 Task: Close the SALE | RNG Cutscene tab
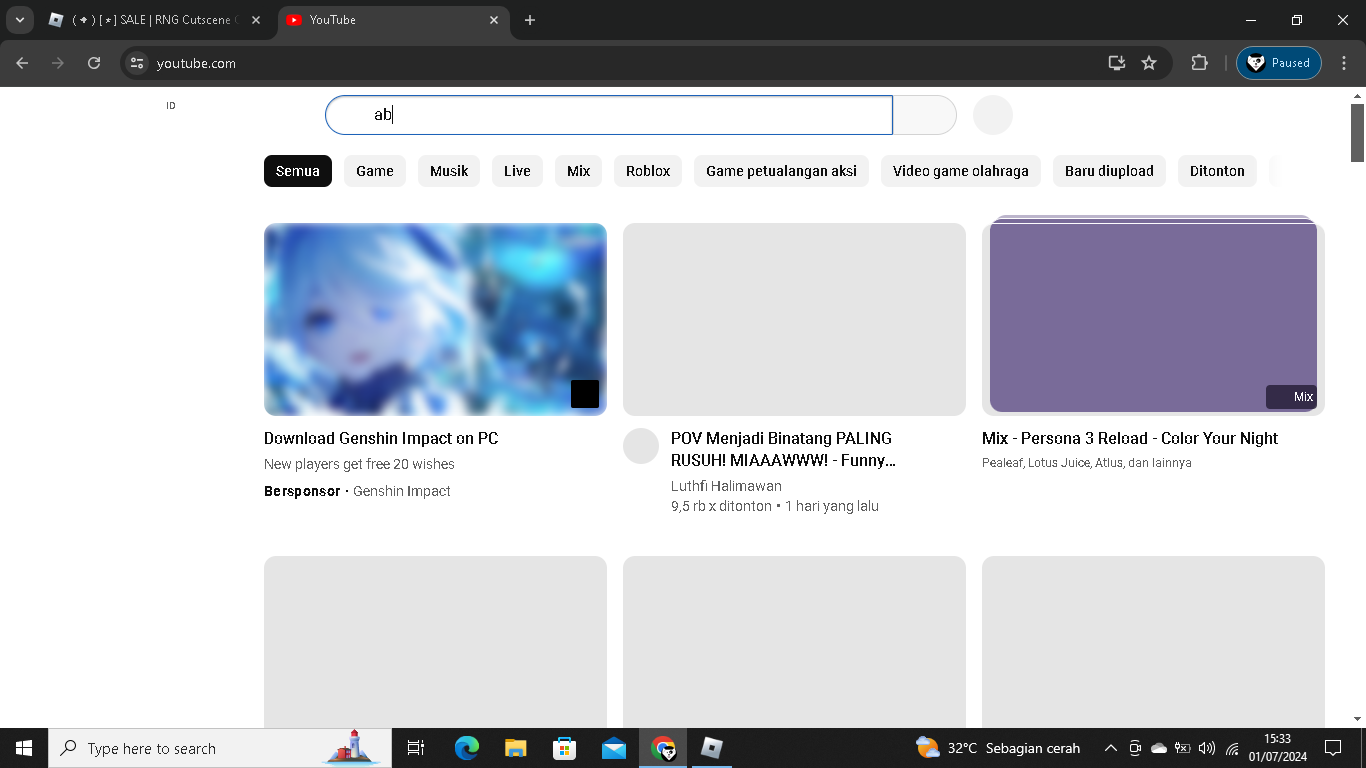254,20
